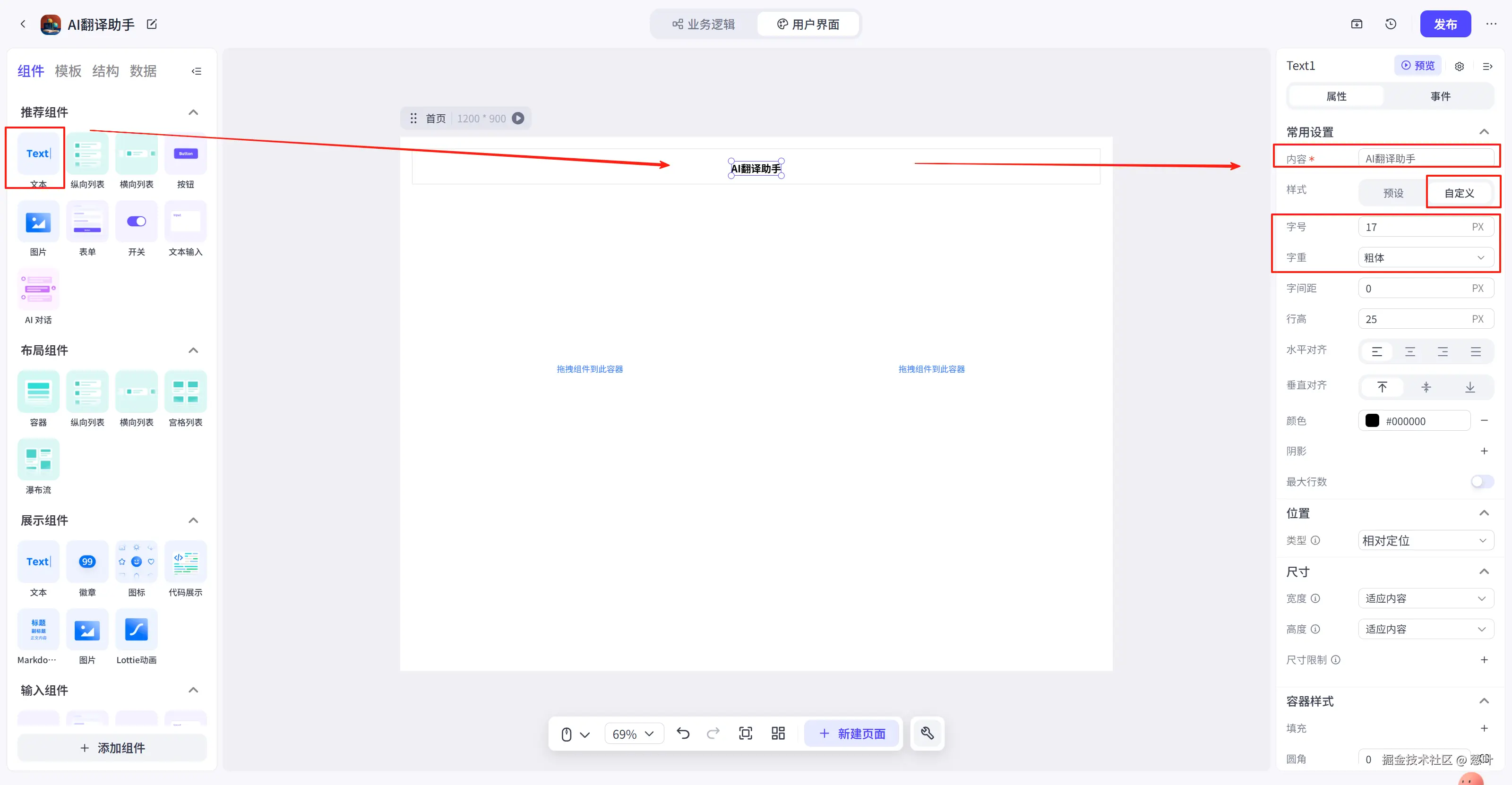Open version history clock icon
Viewport: 1512px width, 785px height.
click(1391, 24)
